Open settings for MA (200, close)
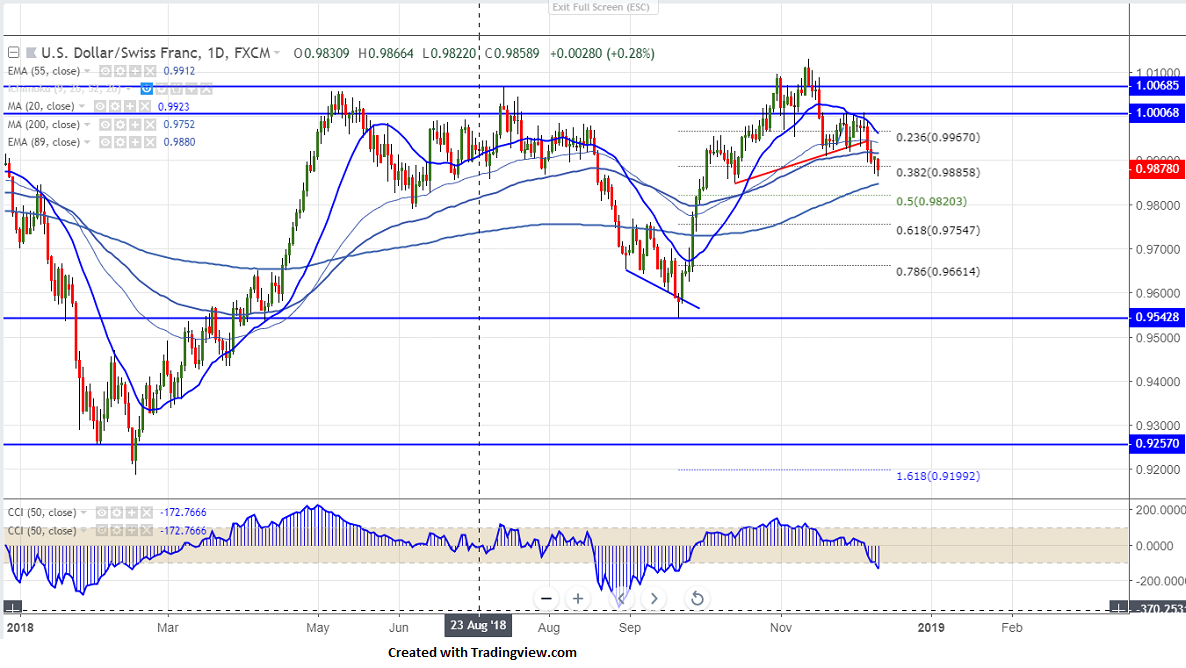The image size is (1186, 668). click(120, 124)
